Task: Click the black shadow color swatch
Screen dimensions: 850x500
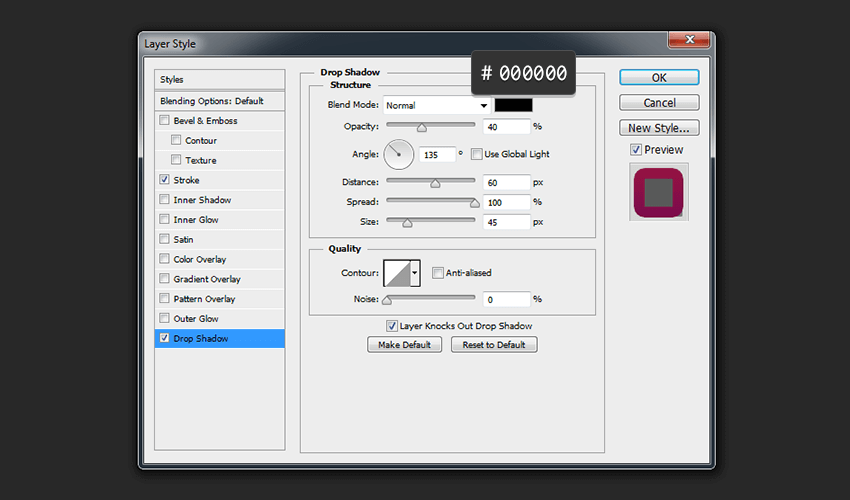Action: 513,105
